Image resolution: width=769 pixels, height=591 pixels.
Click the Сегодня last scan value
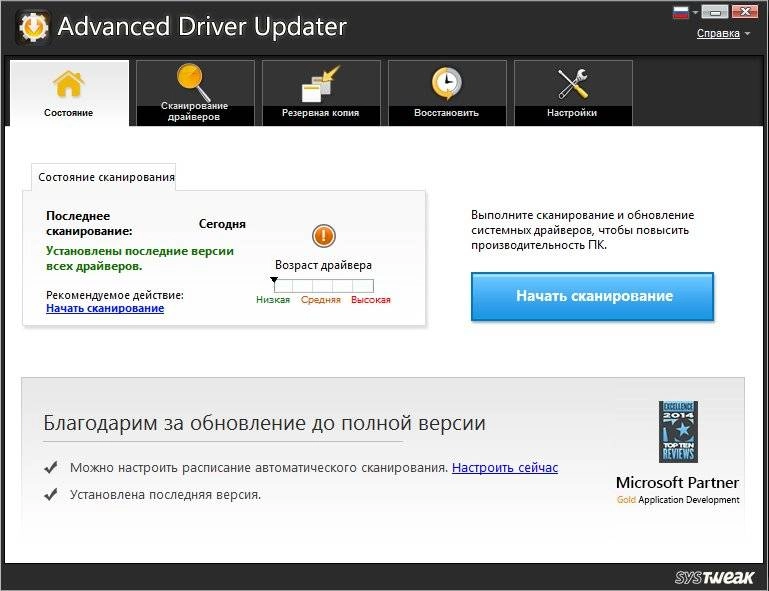222,224
